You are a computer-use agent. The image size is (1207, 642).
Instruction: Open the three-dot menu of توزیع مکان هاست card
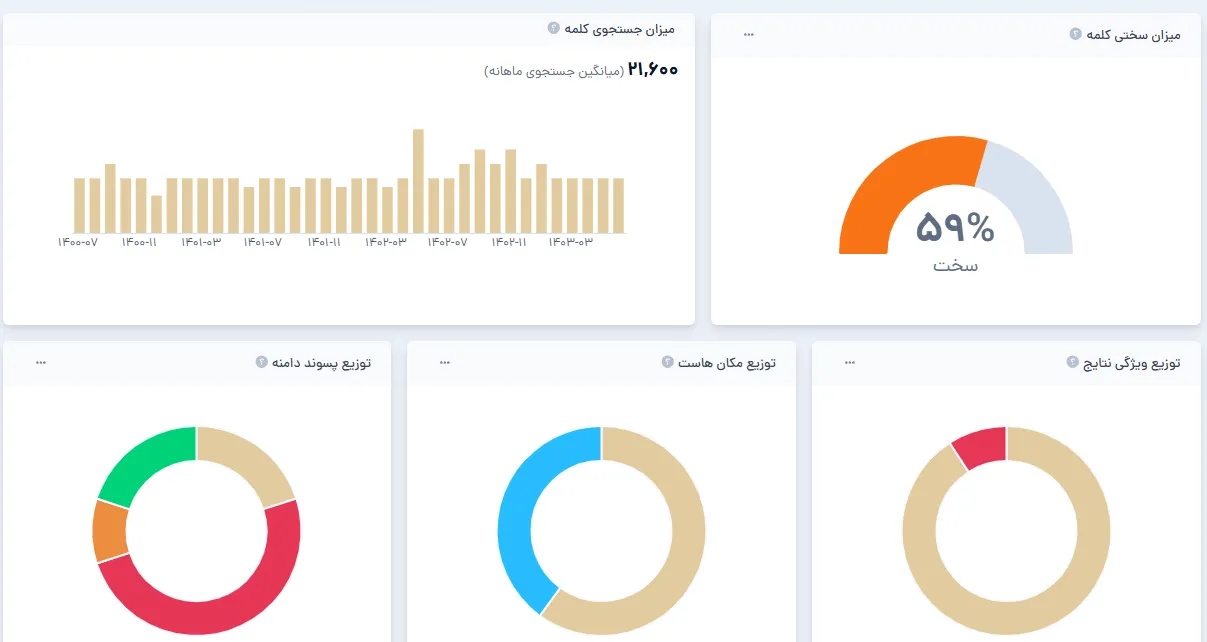(445, 363)
